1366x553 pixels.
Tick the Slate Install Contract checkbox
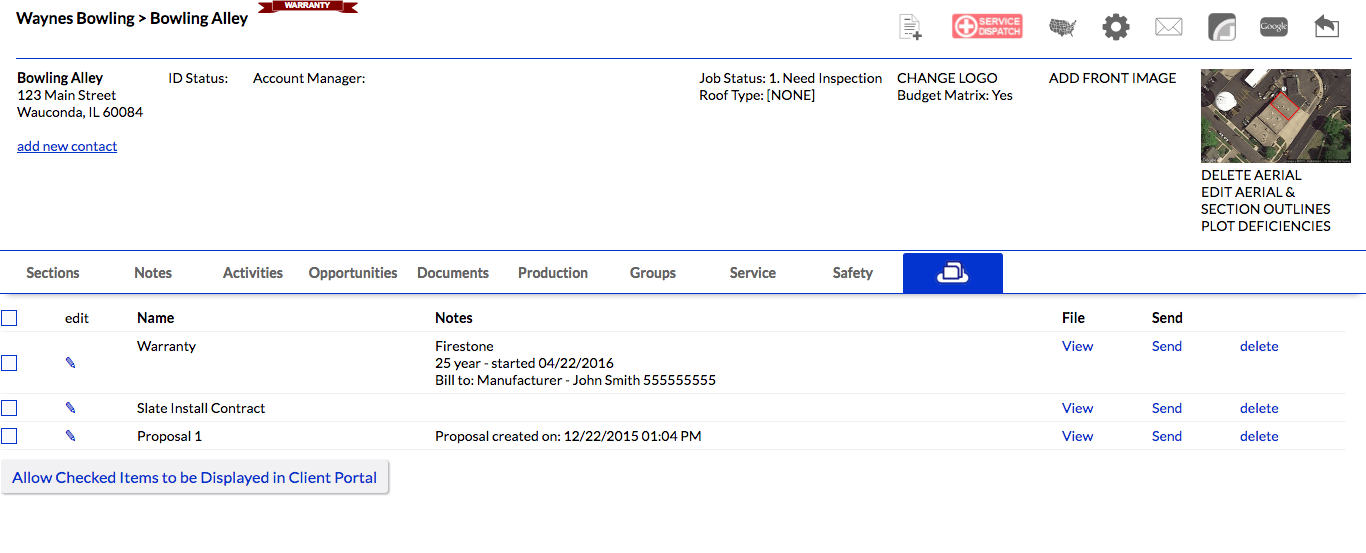click(9, 408)
